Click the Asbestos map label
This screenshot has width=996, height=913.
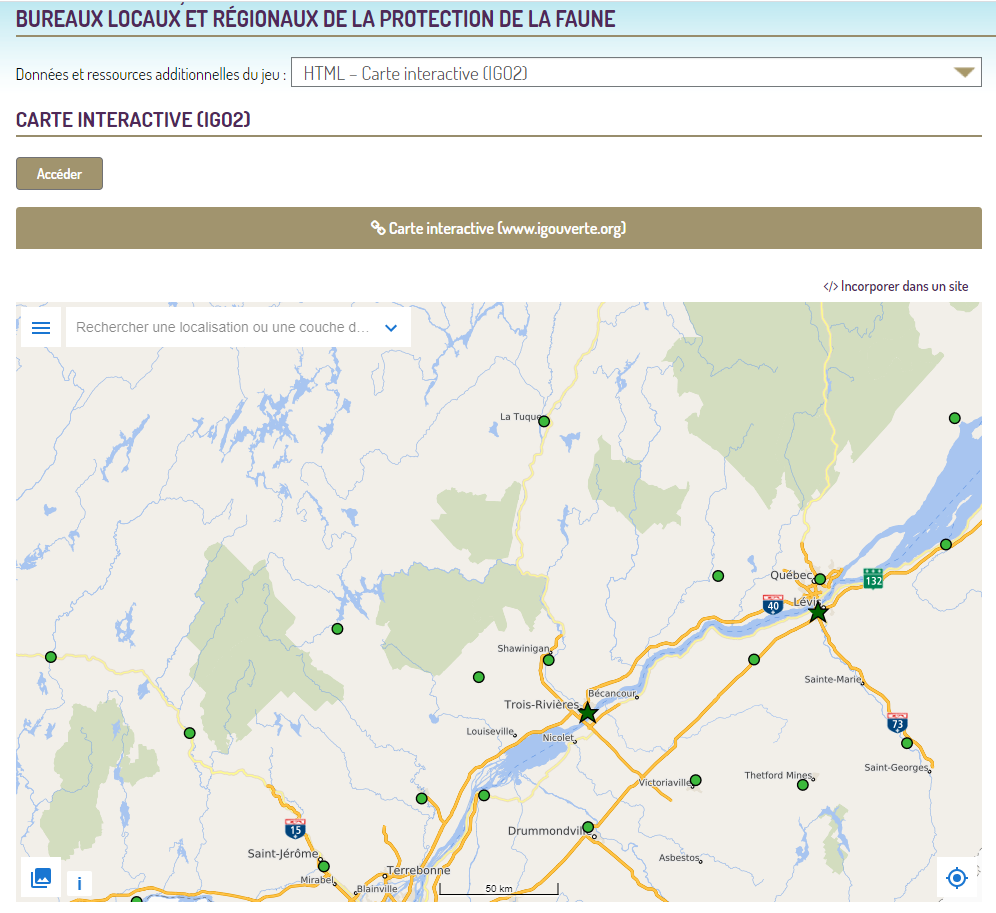678,858
